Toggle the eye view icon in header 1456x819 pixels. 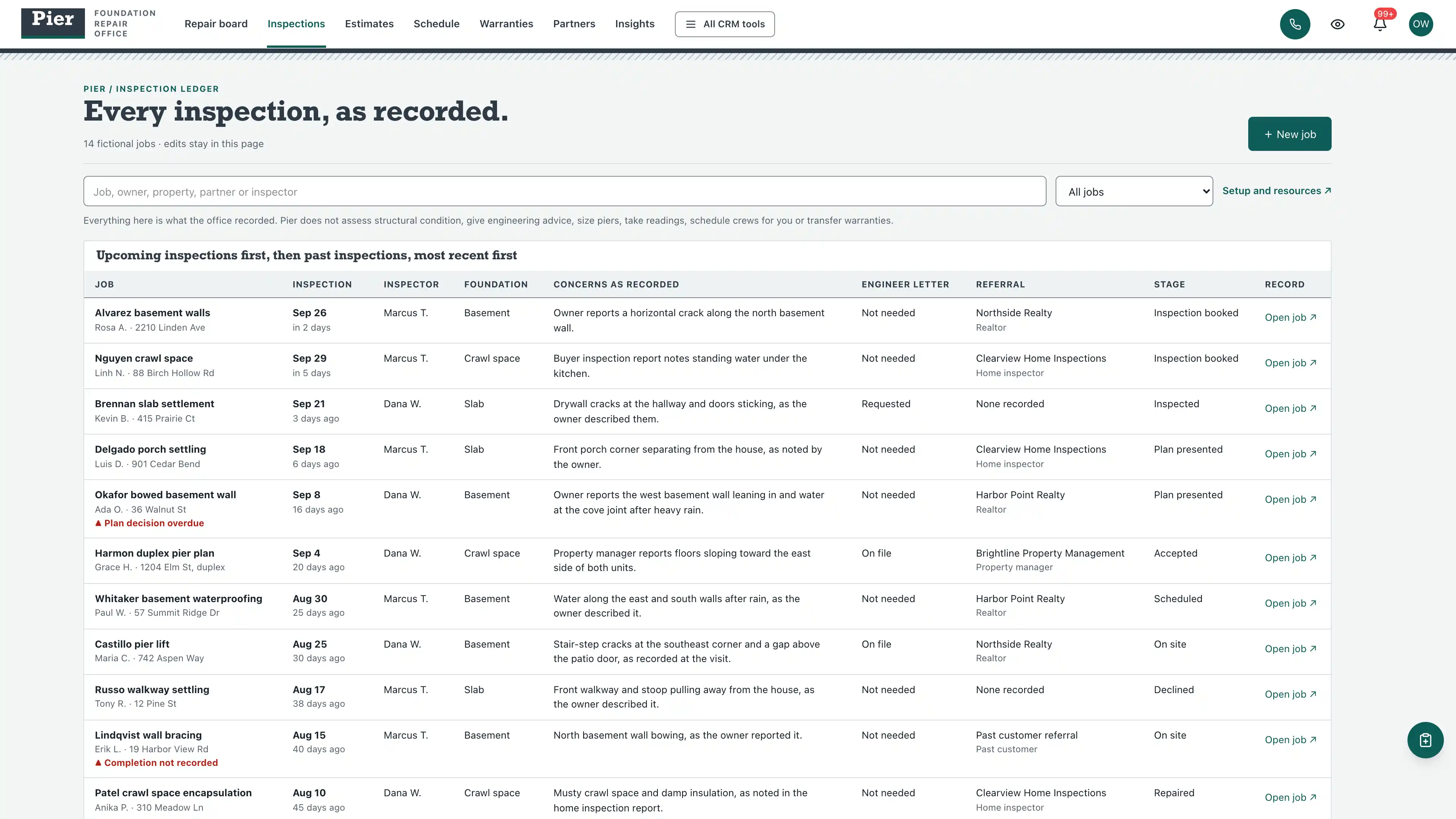[1337, 24]
